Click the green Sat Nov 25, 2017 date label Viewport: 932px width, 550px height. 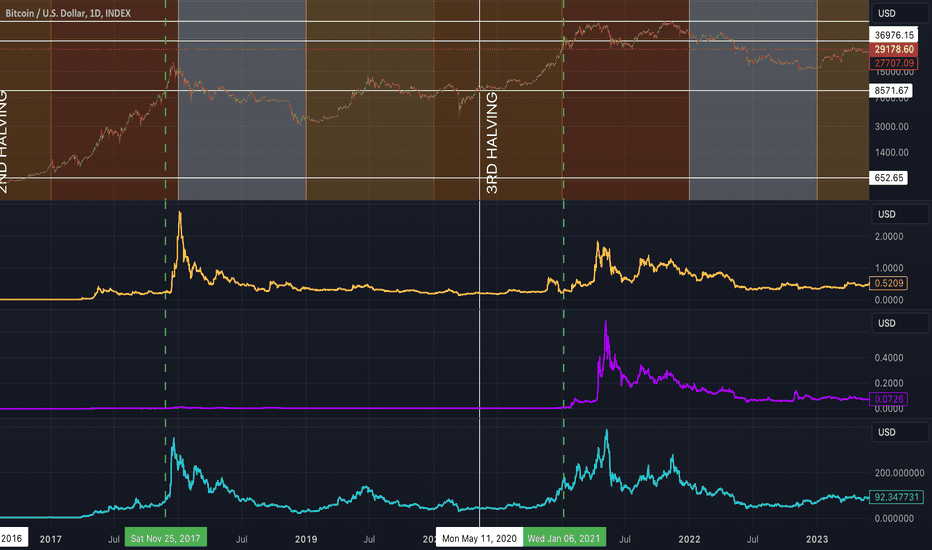pyautogui.click(x=165, y=538)
